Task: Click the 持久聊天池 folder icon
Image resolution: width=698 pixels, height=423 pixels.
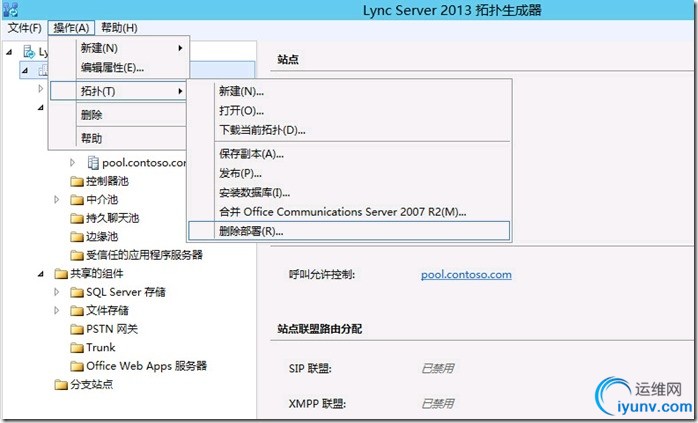Action: click(77, 219)
